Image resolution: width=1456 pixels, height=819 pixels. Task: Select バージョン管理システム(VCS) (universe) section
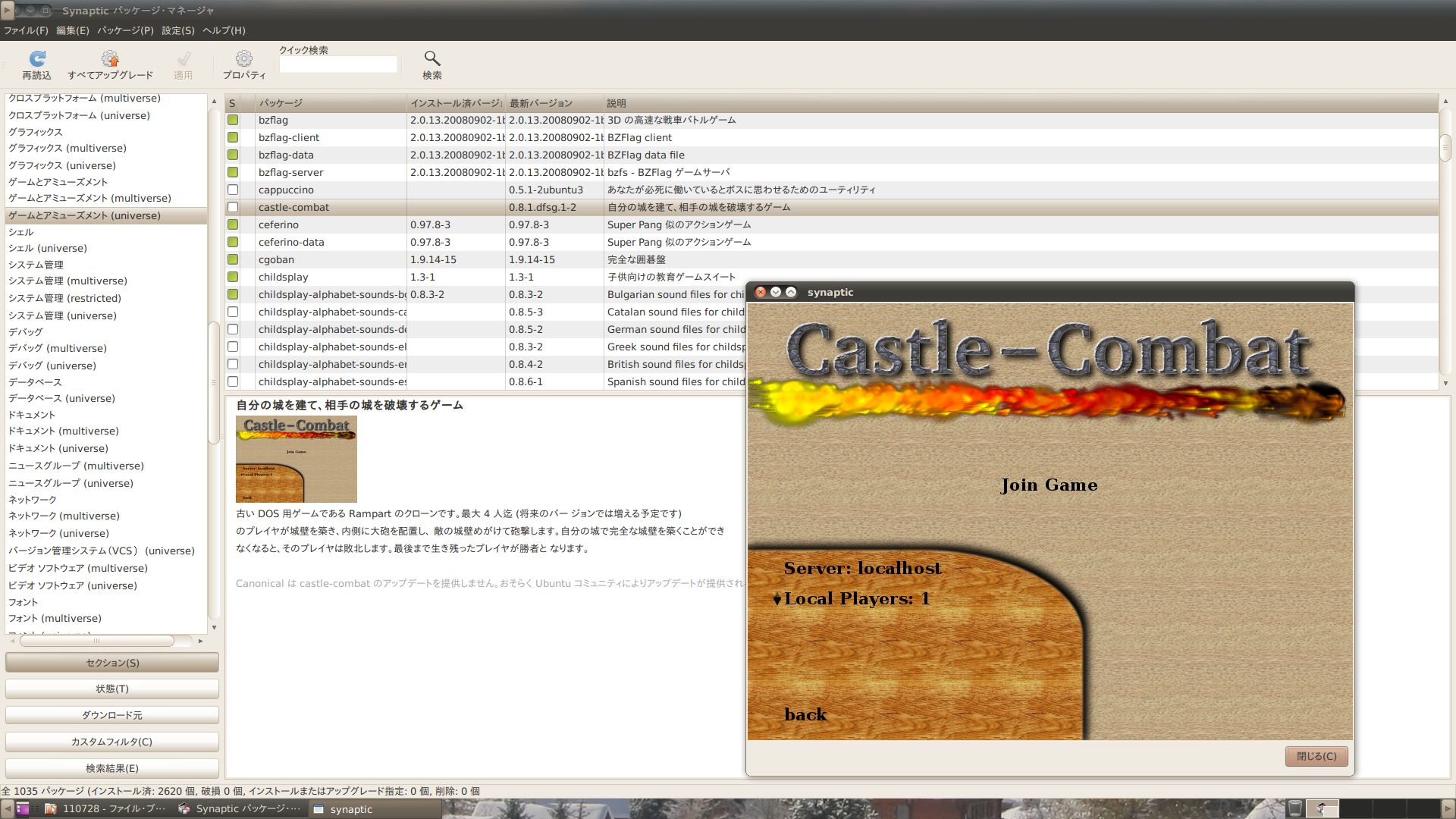106,551
